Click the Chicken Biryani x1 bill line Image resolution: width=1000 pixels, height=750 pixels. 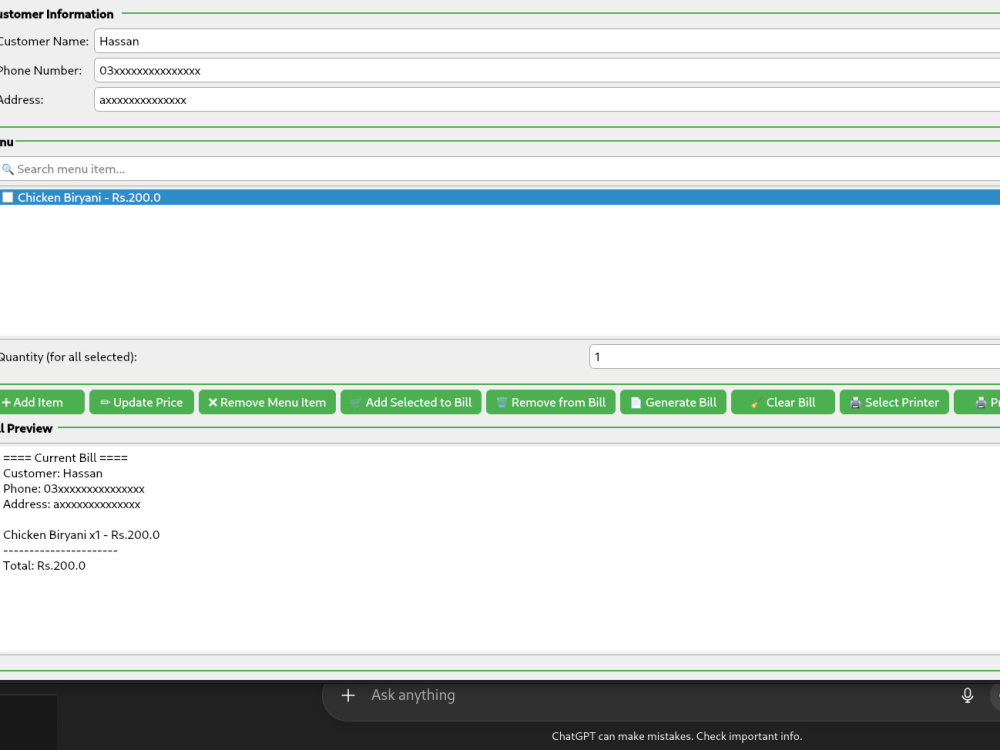click(x=81, y=535)
